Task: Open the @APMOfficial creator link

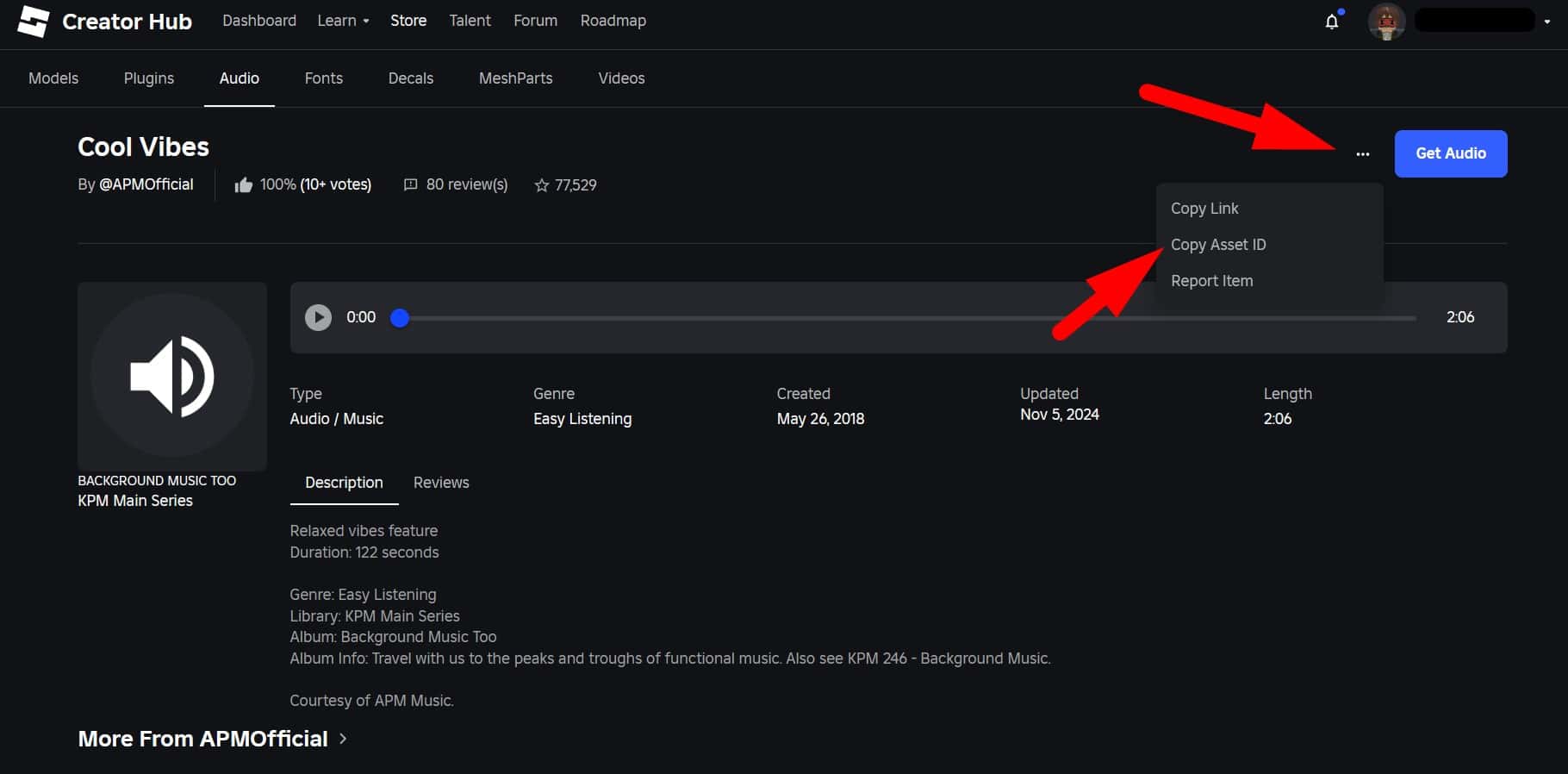Action: click(146, 184)
